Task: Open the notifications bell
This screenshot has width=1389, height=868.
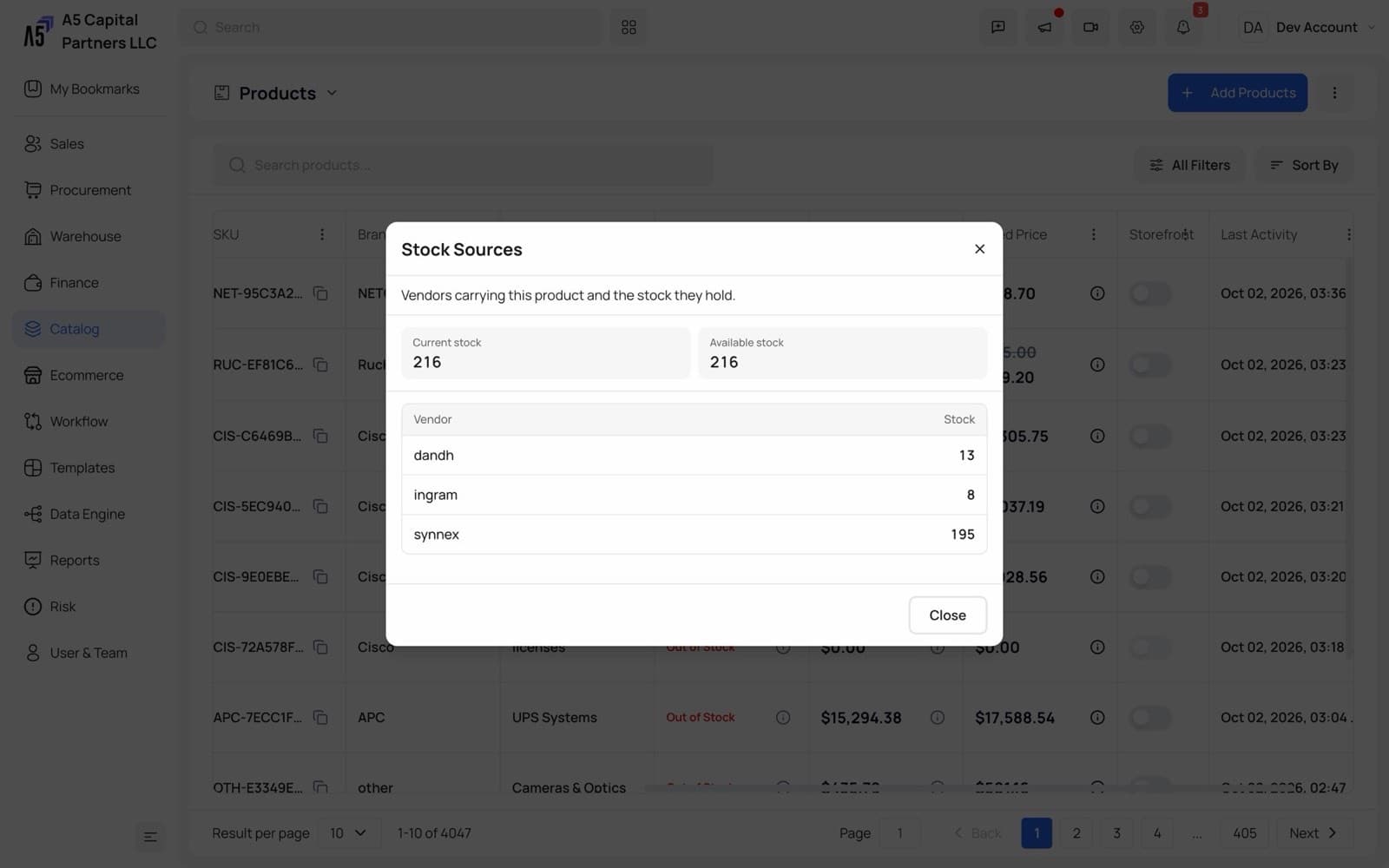Action: [x=1182, y=27]
